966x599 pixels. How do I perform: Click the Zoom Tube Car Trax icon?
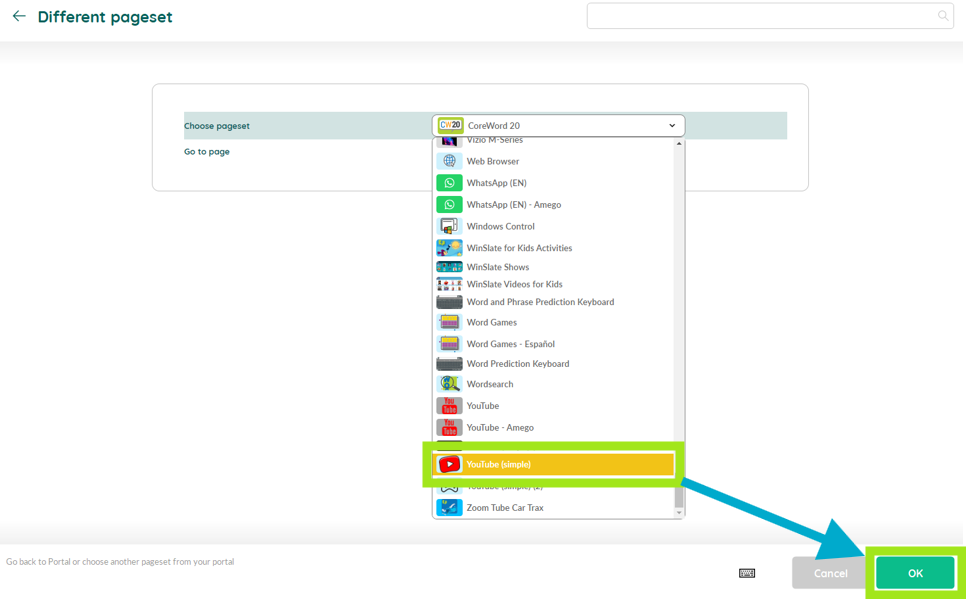pos(449,508)
